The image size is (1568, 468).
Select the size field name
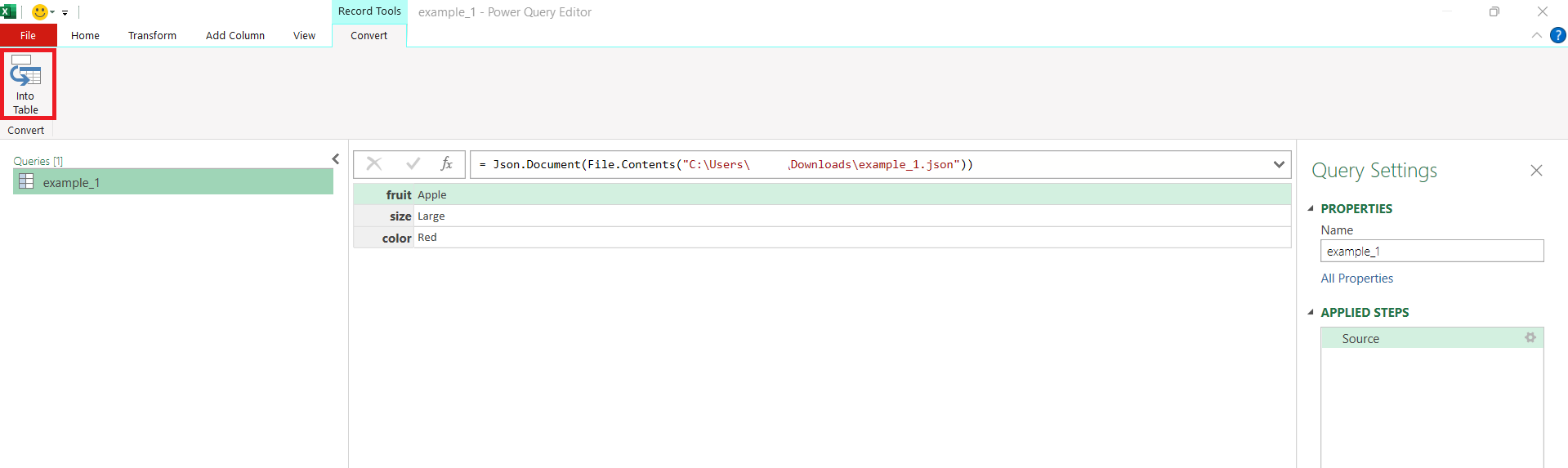400,216
